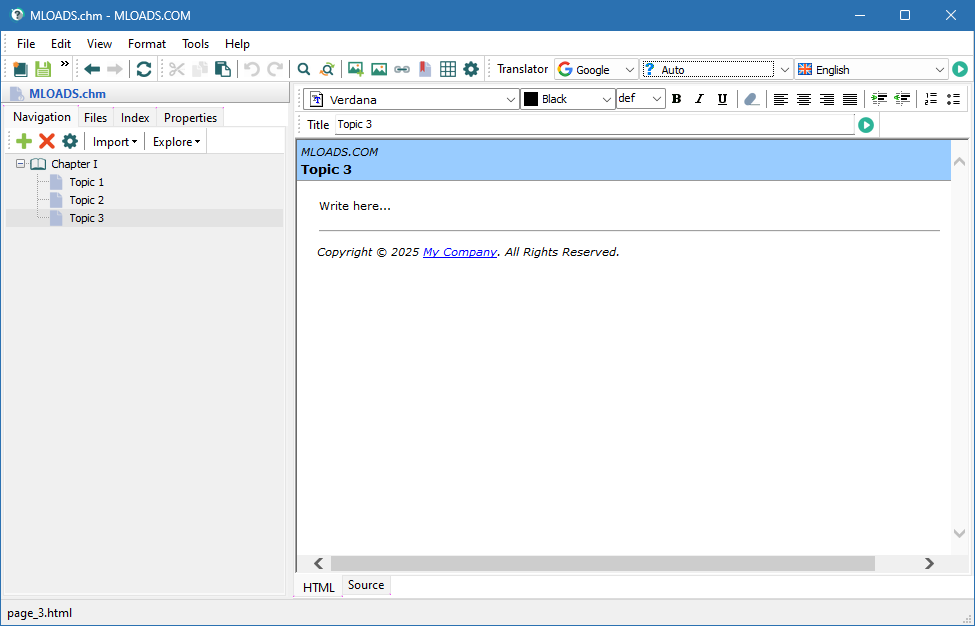
Task: Click Insert new image icon (green plus)
Action: (x=356, y=69)
